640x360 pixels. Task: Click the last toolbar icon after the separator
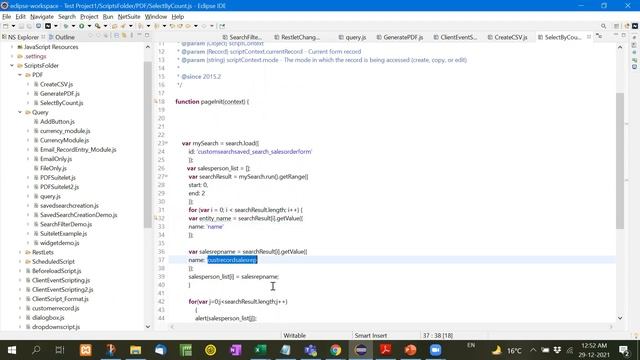tap(222, 26)
